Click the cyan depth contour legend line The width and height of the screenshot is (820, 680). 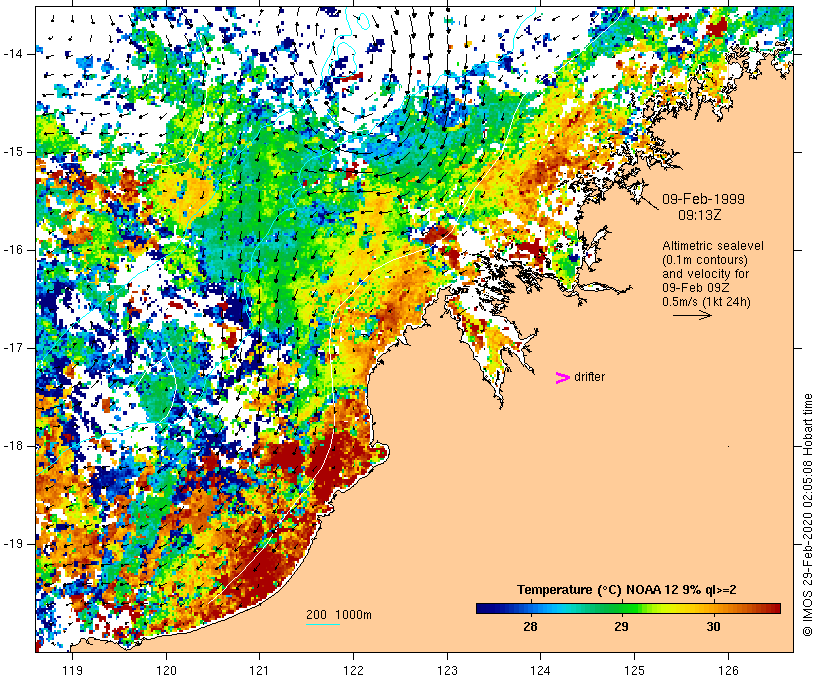point(323,625)
